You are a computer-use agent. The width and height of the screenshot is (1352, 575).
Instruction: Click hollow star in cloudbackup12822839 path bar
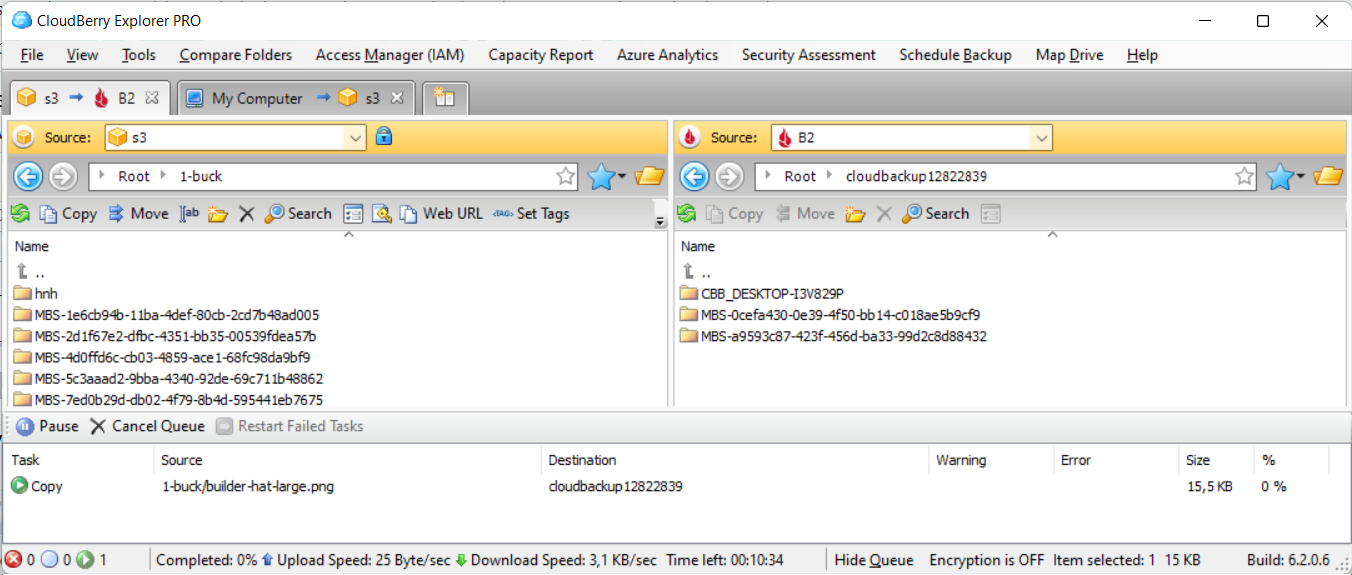pos(1244,176)
